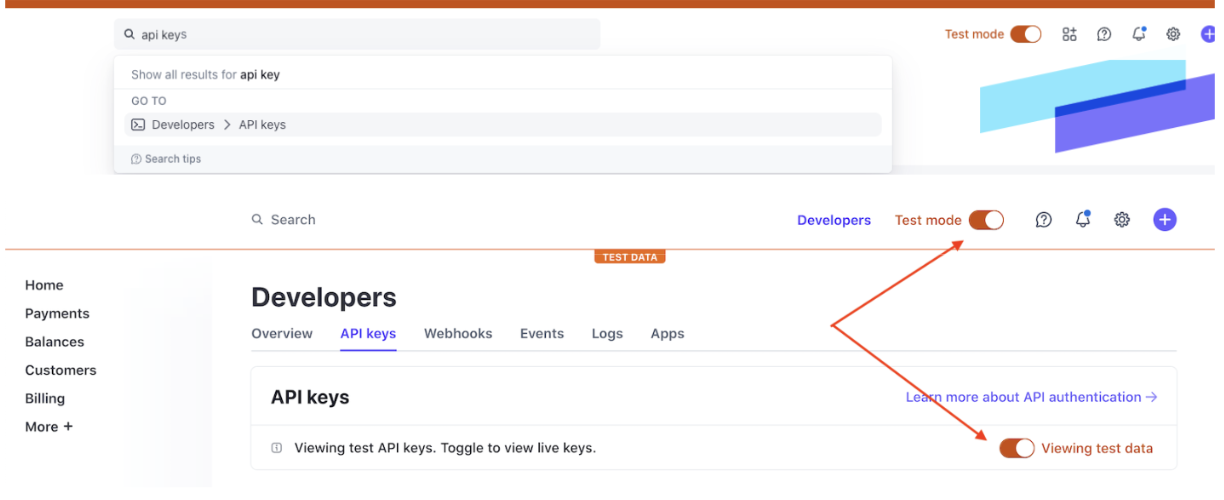Switch to the Apps tab
This screenshot has height=500, width=1224.
click(667, 334)
